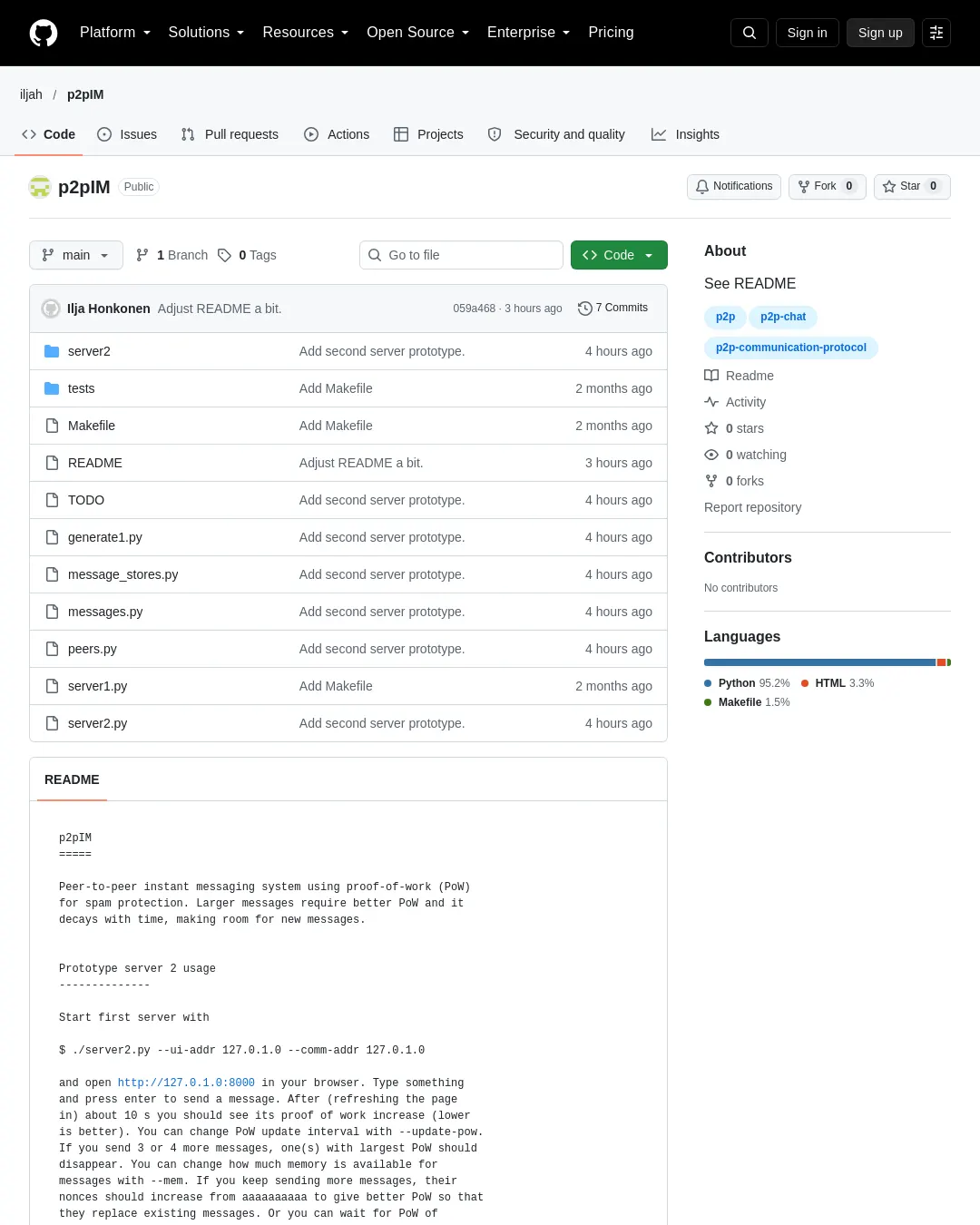Expand the Resources menu
The image size is (980, 1225).
pos(306,33)
